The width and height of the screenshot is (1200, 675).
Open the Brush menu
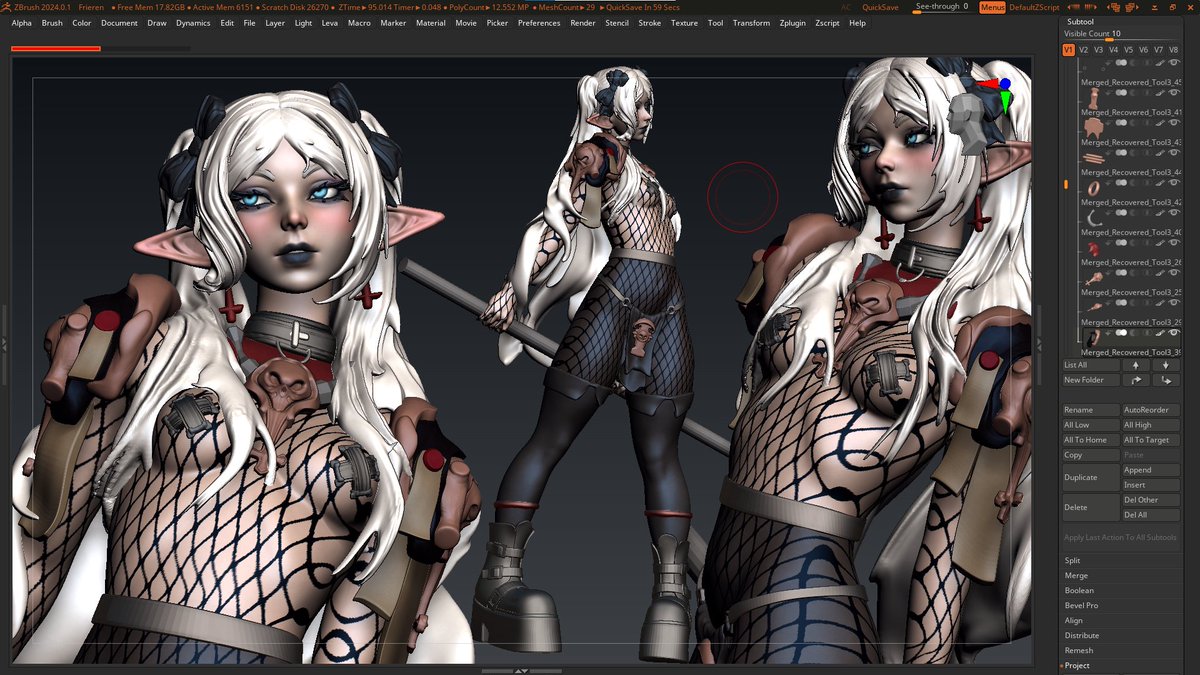(x=52, y=23)
